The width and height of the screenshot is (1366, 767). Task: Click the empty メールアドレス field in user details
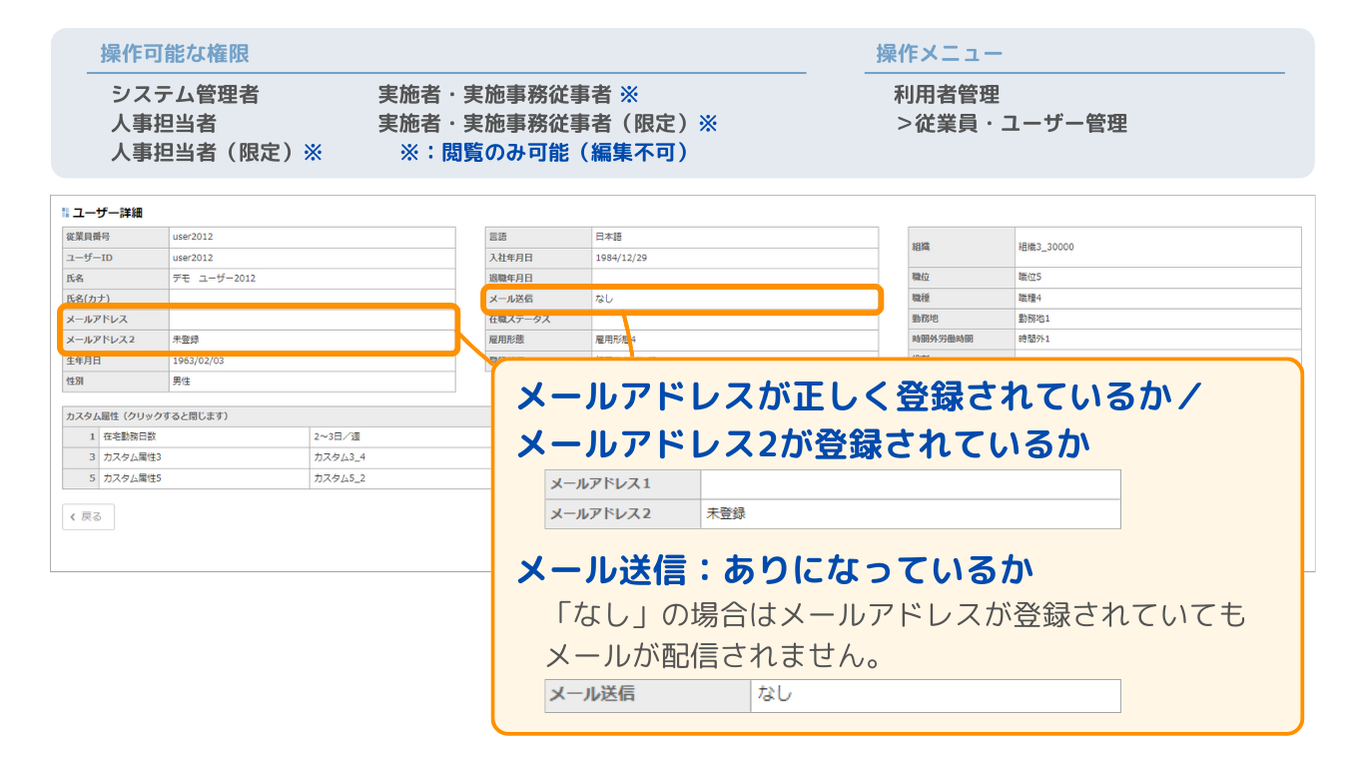310,319
